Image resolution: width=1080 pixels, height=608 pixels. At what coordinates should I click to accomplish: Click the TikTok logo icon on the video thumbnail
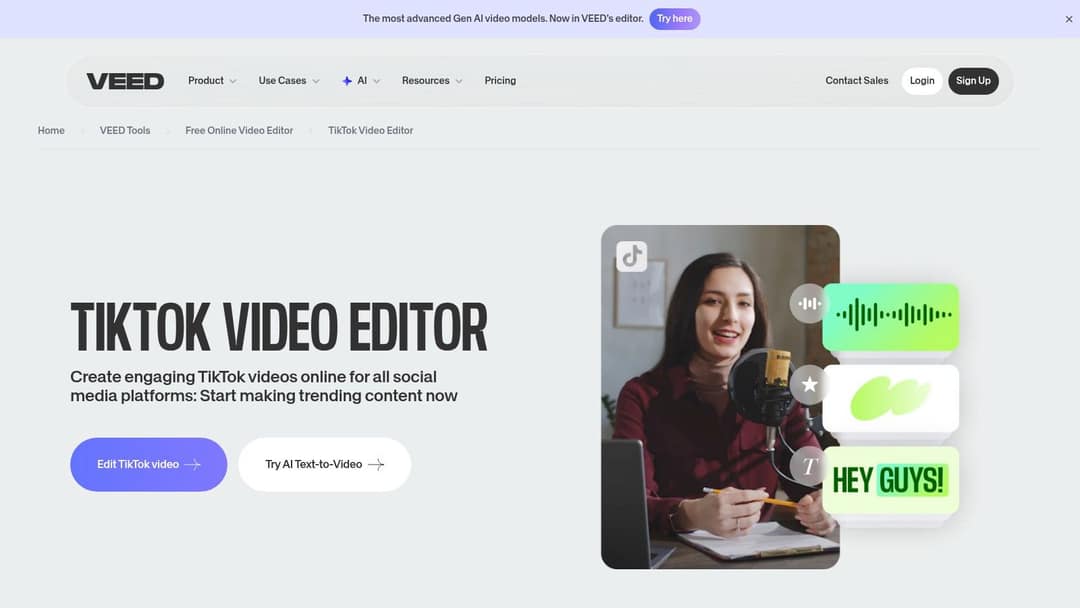pyautogui.click(x=632, y=256)
